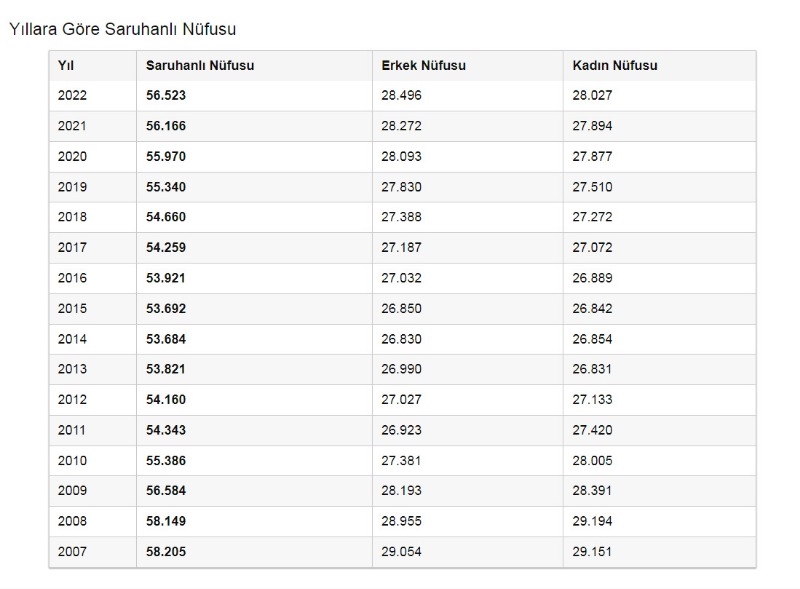This screenshot has height=589, width=800.
Task: Click the Erkek Nüfusu column header
Action: pyautogui.click(x=423, y=66)
